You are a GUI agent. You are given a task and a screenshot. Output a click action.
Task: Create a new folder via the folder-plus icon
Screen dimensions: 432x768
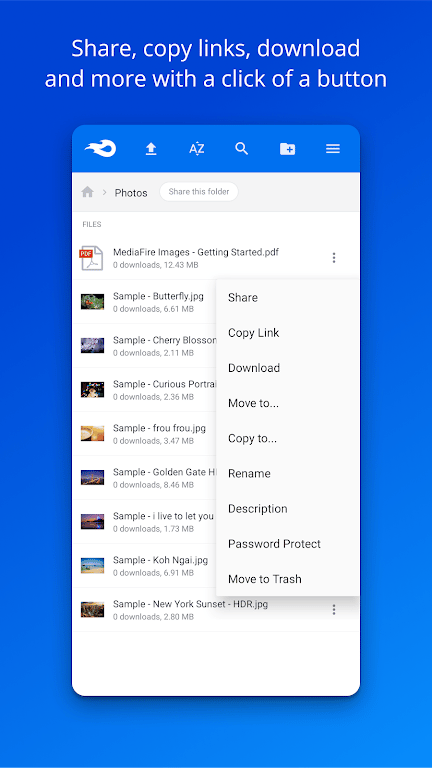coord(288,149)
